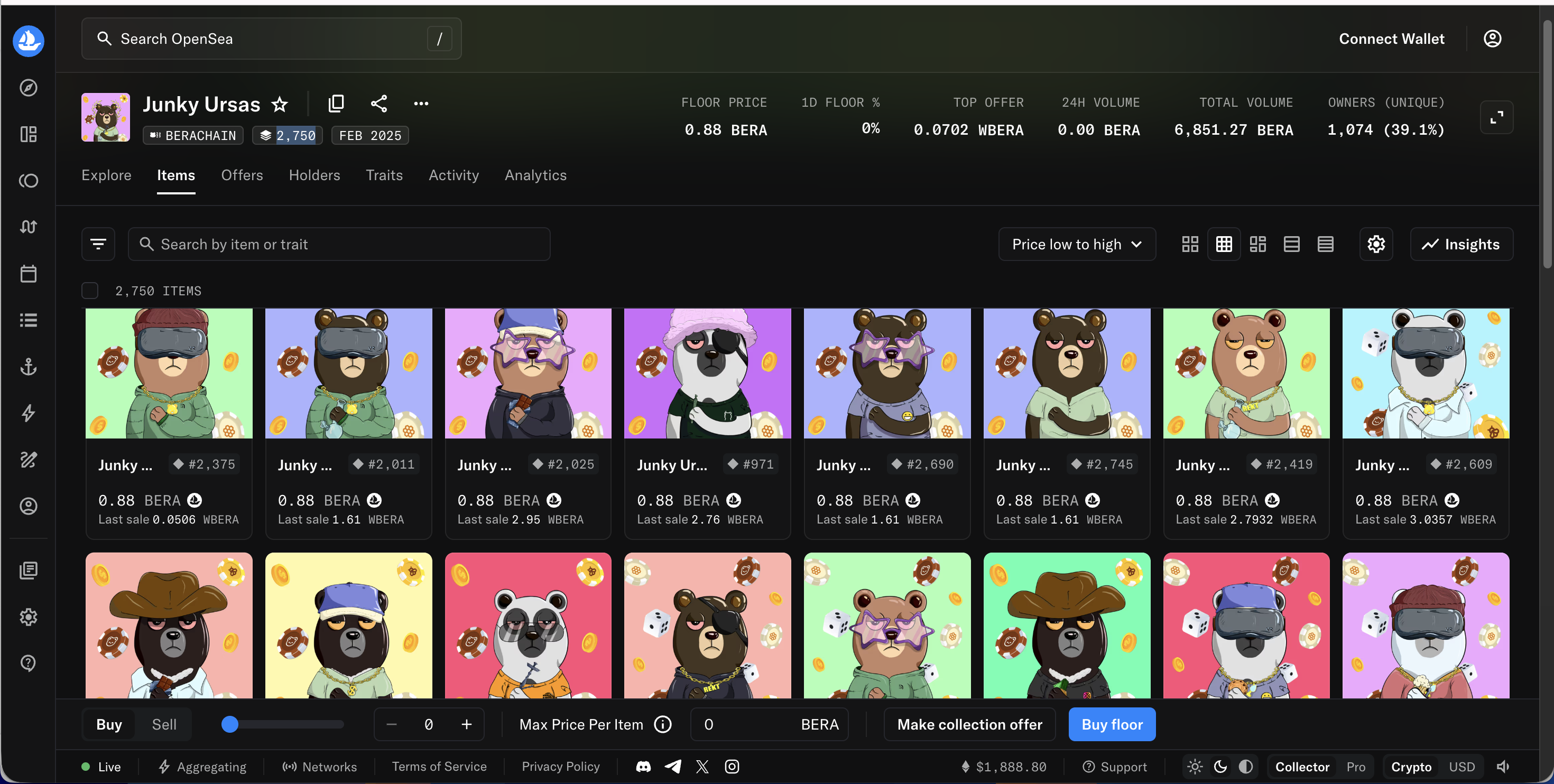Decrease item quantity with minus button
The width and height of the screenshot is (1554, 784).
tap(392, 724)
